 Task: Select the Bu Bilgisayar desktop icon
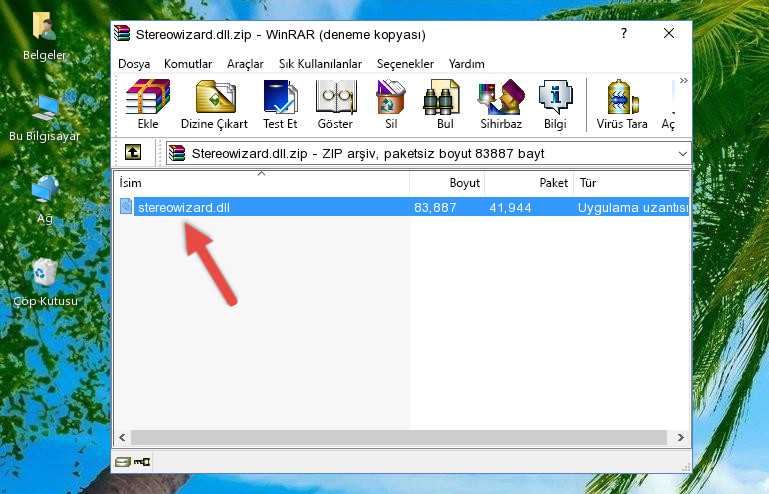tap(44, 118)
